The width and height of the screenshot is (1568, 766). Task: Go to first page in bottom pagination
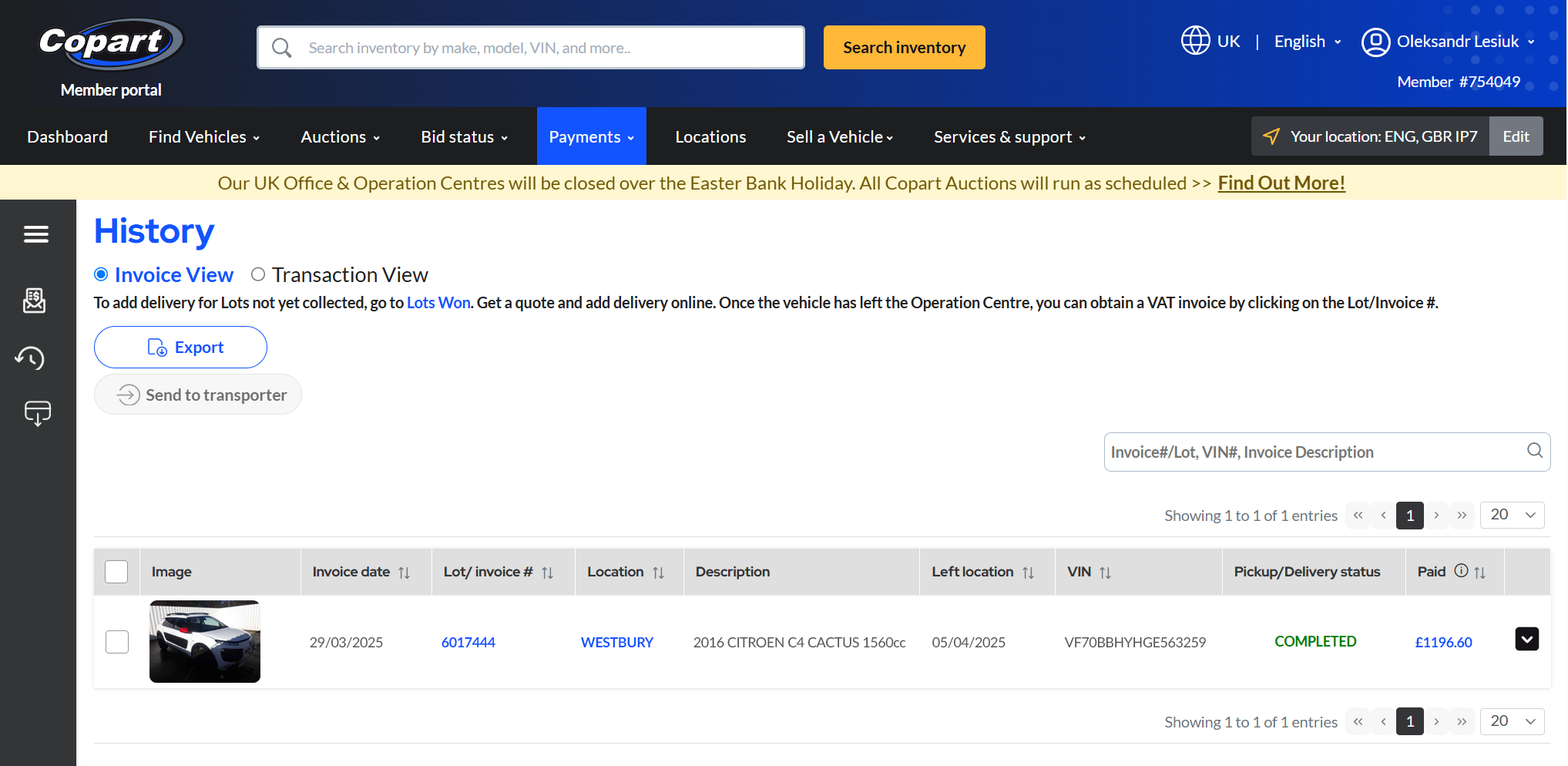(x=1358, y=721)
